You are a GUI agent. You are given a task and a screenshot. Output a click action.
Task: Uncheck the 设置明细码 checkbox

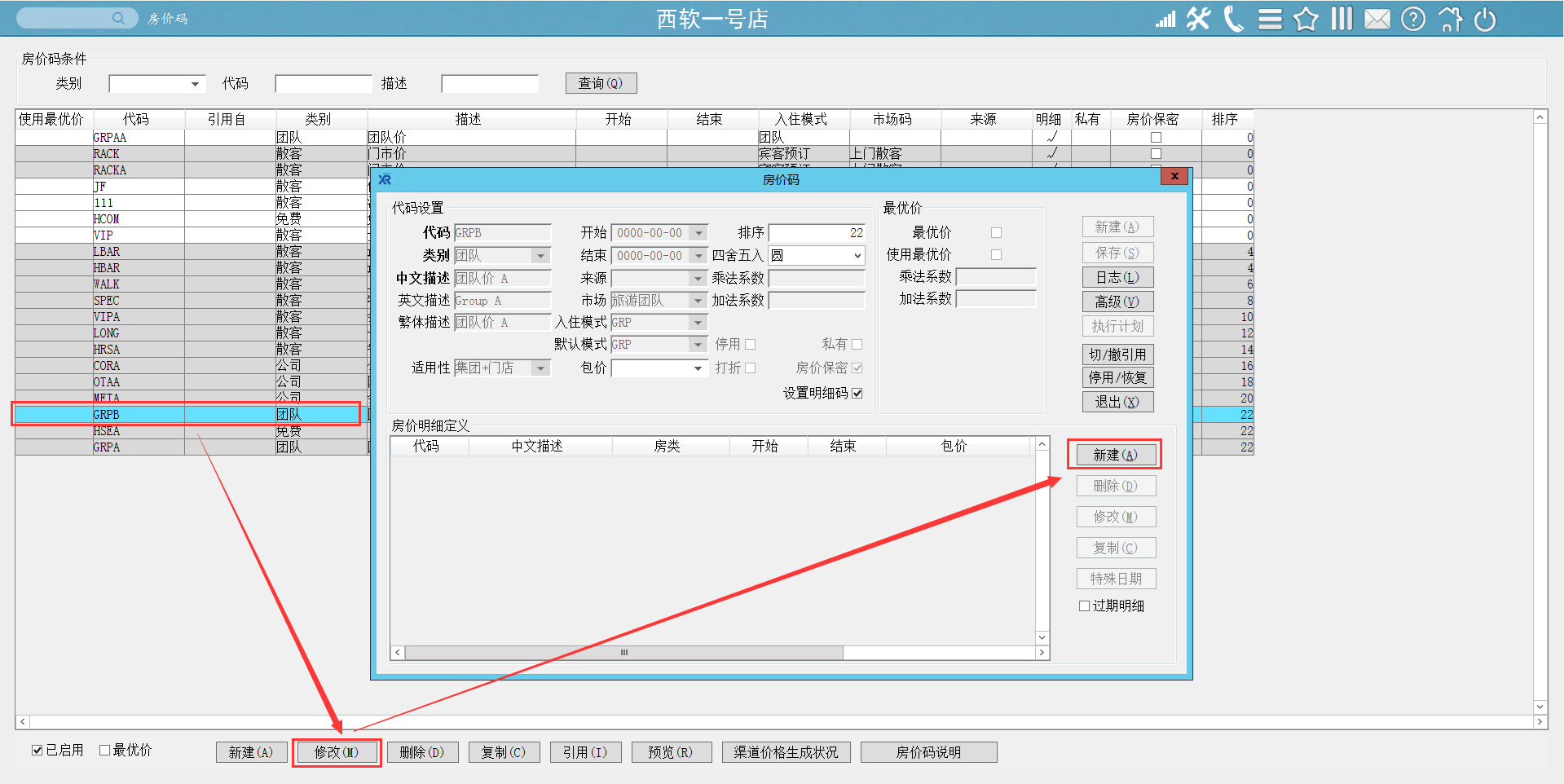coord(857,394)
